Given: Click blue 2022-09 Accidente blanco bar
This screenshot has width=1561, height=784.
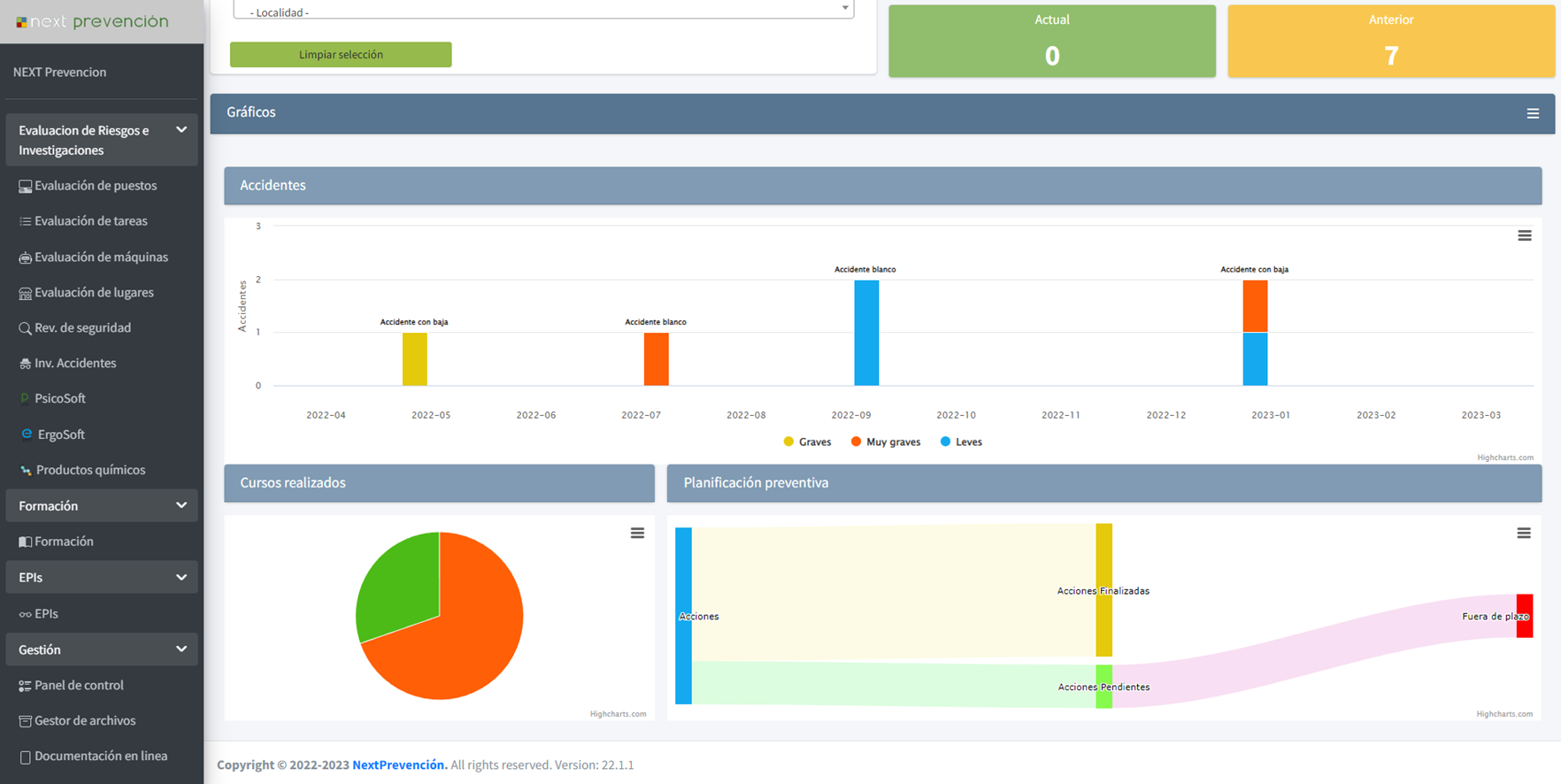Looking at the screenshot, I should coord(866,333).
